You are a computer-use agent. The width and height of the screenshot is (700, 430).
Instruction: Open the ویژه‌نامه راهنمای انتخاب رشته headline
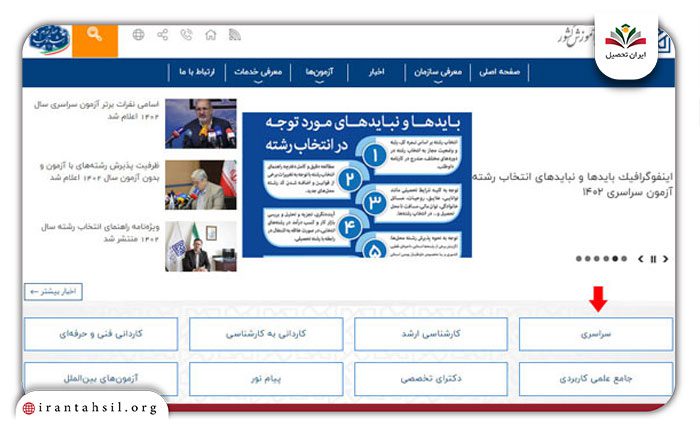click(x=100, y=233)
